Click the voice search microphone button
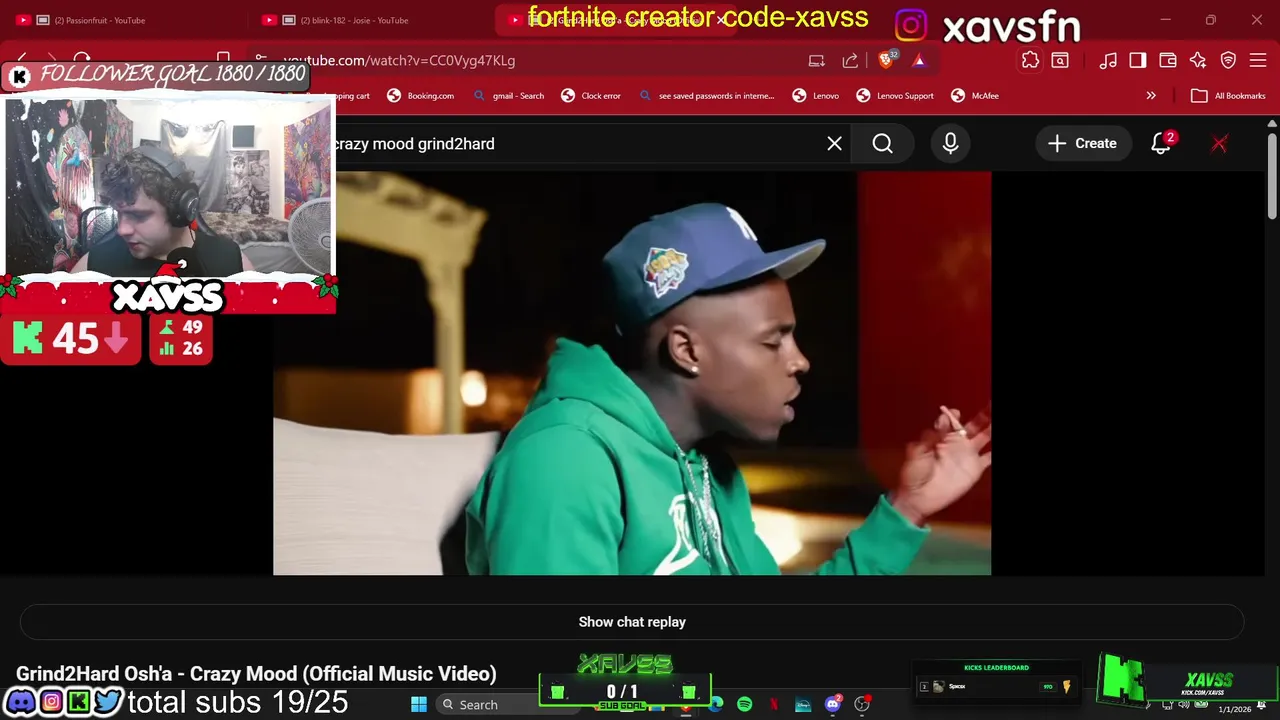Viewport: 1280px width, 720px height. pyautogui.click(x=950, y=144)
